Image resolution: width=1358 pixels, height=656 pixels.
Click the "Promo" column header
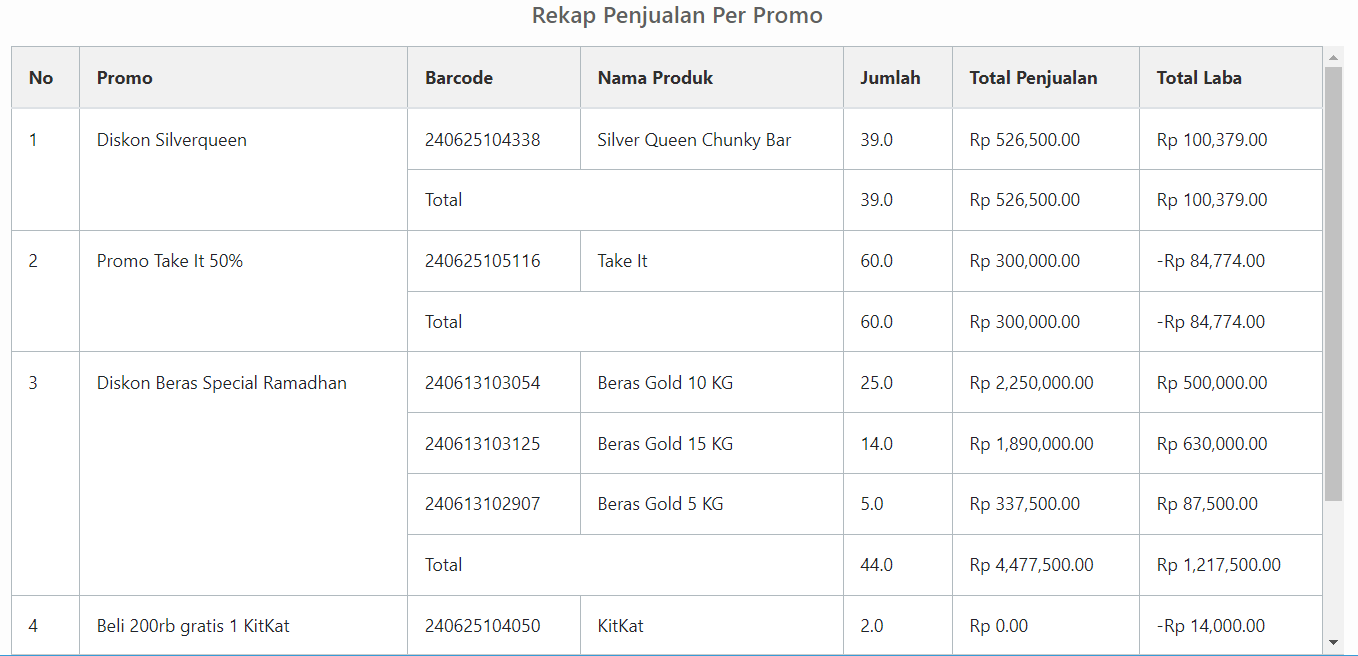125,78
